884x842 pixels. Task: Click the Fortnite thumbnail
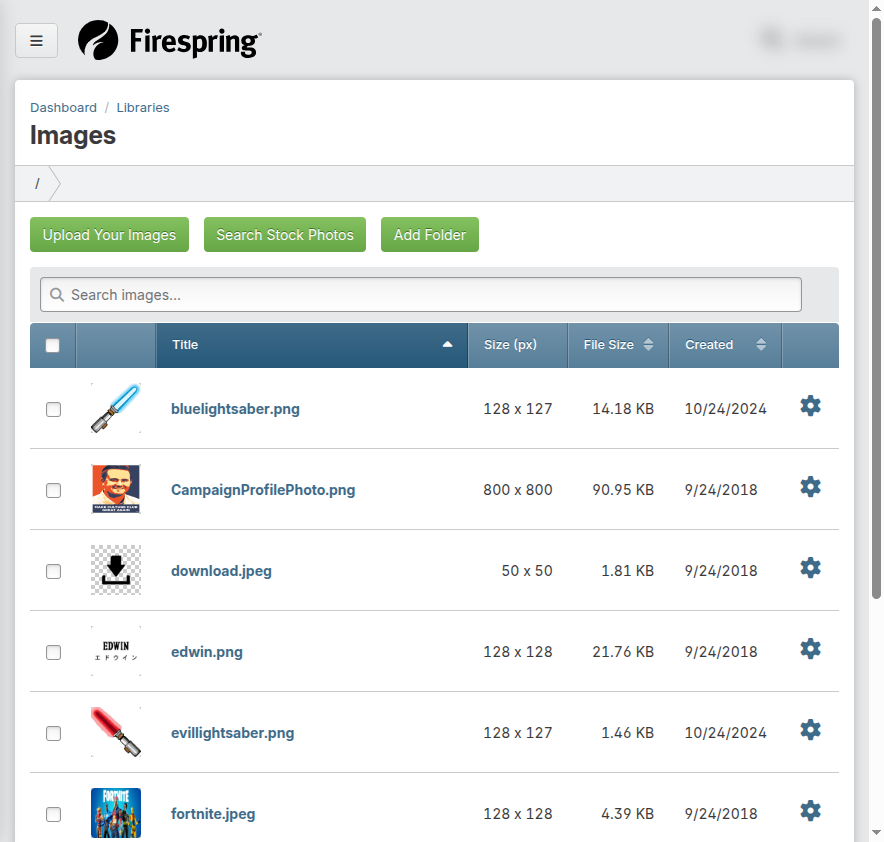(116, 813)
